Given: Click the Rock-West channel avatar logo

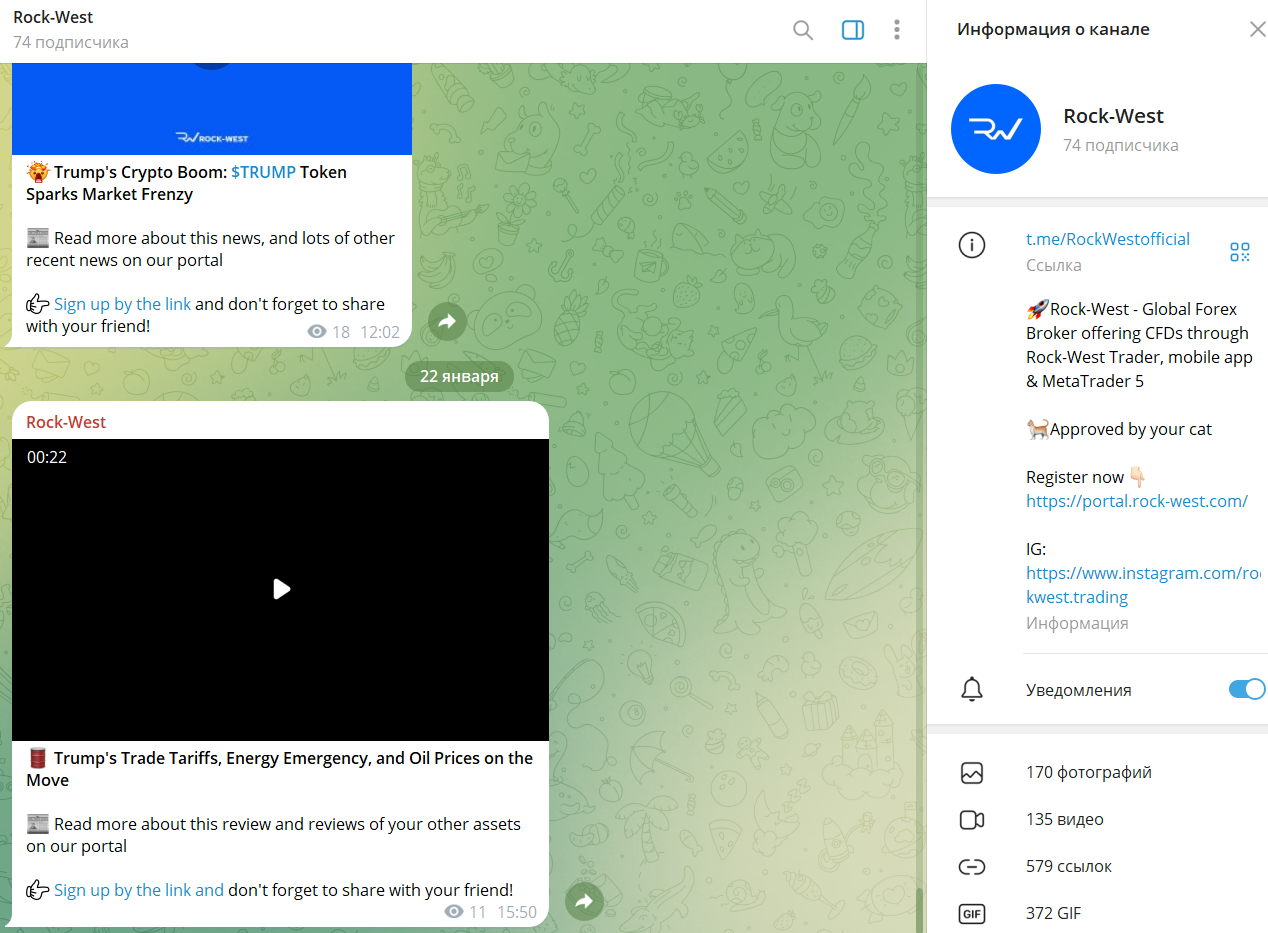Looking at the screenshot, I should click(x=996, y=129).
